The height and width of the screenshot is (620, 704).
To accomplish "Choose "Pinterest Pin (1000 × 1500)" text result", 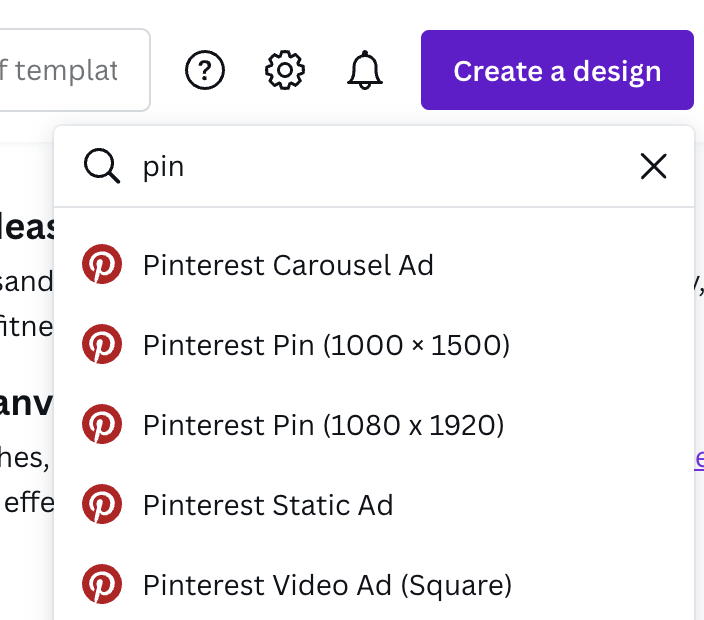I will pyautogui.click(x=326, y=345).
